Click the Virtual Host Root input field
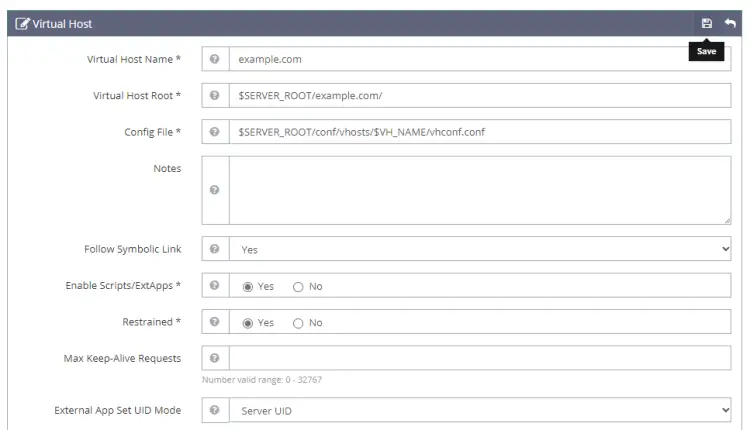The image size is (750, 430). point(480,95)
